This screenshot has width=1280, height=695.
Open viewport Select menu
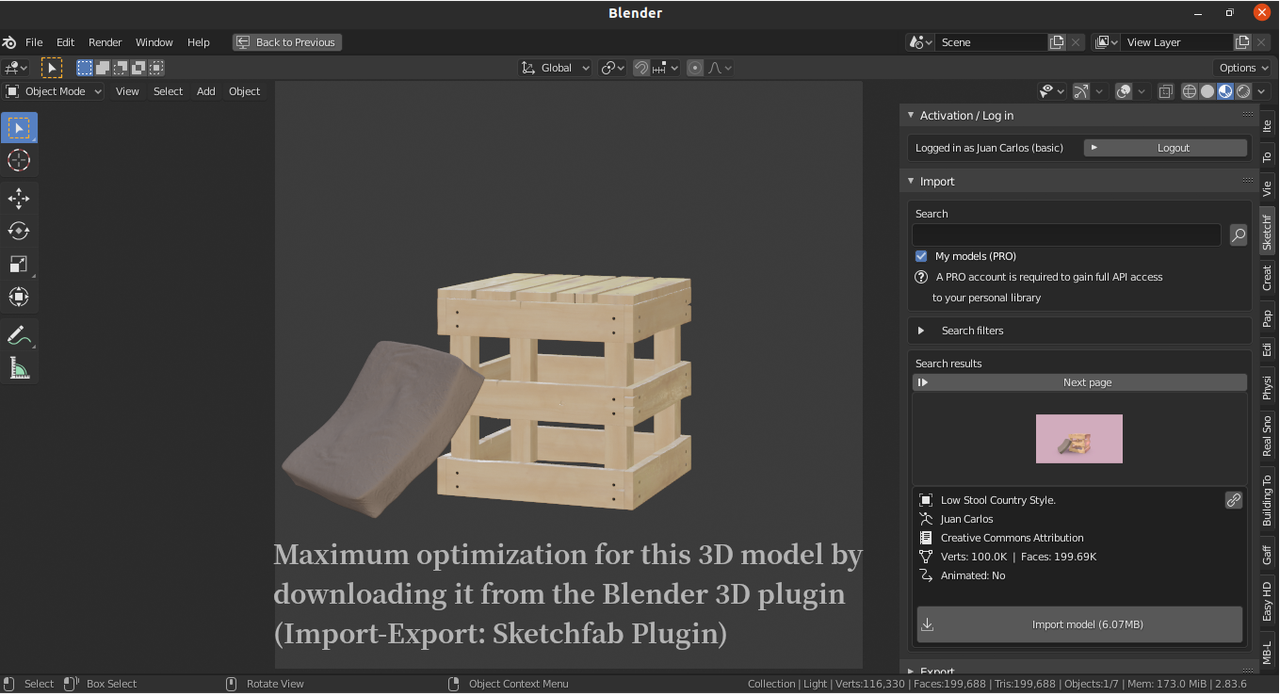(x=168, y=91)
